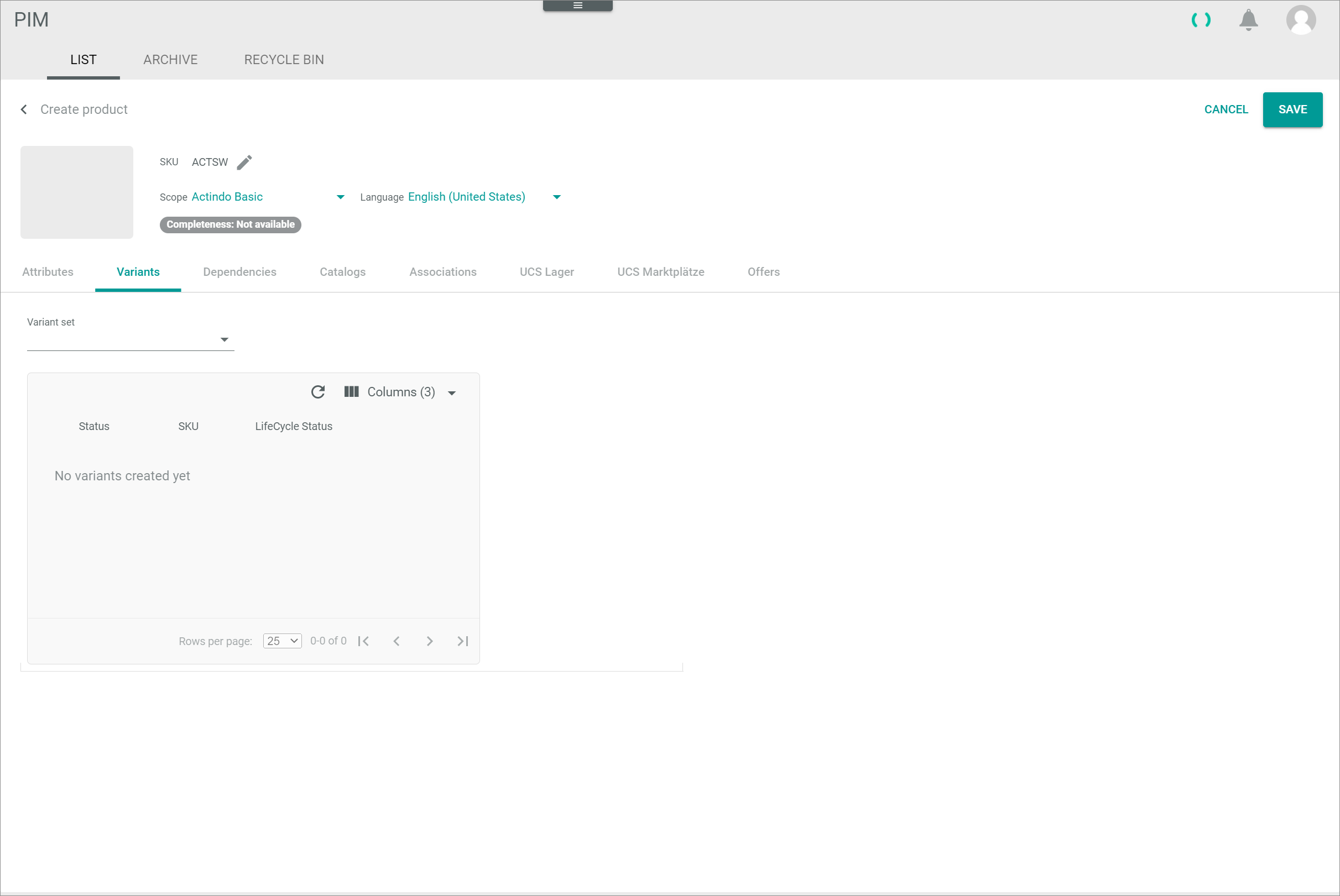Screen dimensions: 1340x896
Task: Go to next page of variants
Action: [430, 641]
